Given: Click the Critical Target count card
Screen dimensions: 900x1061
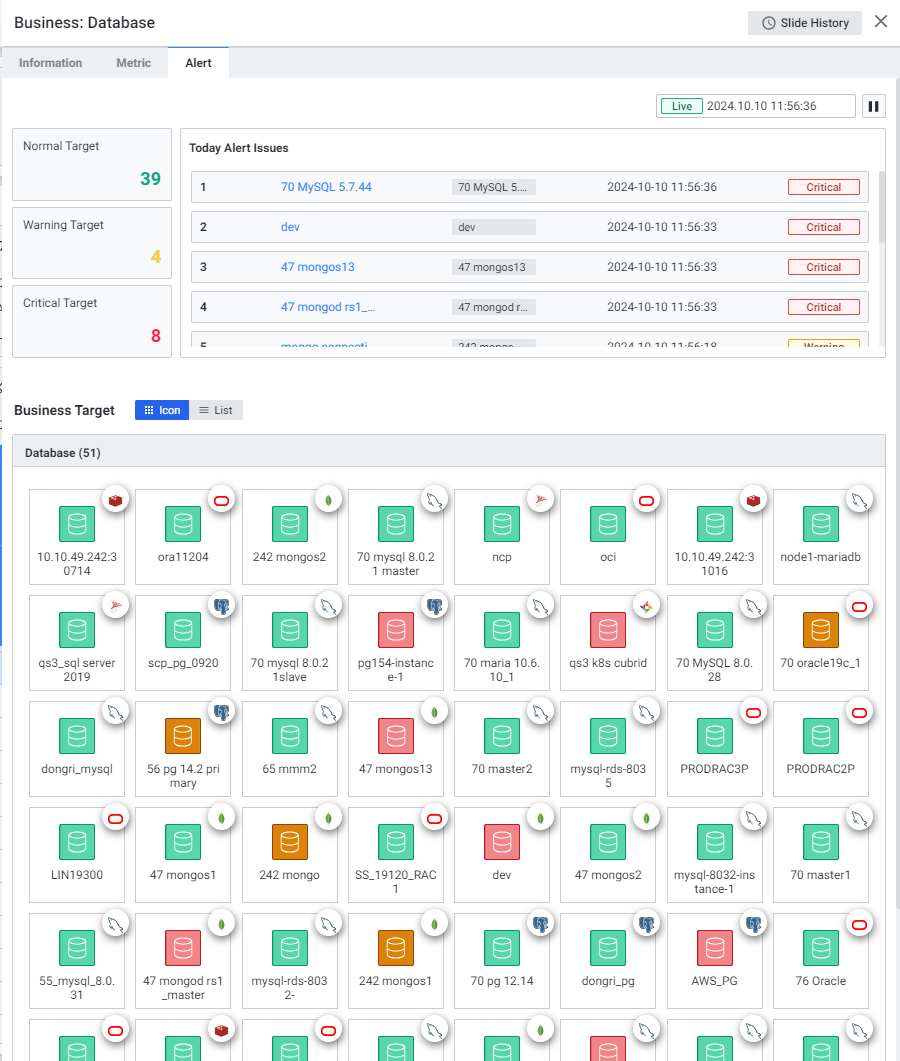Looking at the screenshot, I should pyautogui.click(x=92, y=321).
